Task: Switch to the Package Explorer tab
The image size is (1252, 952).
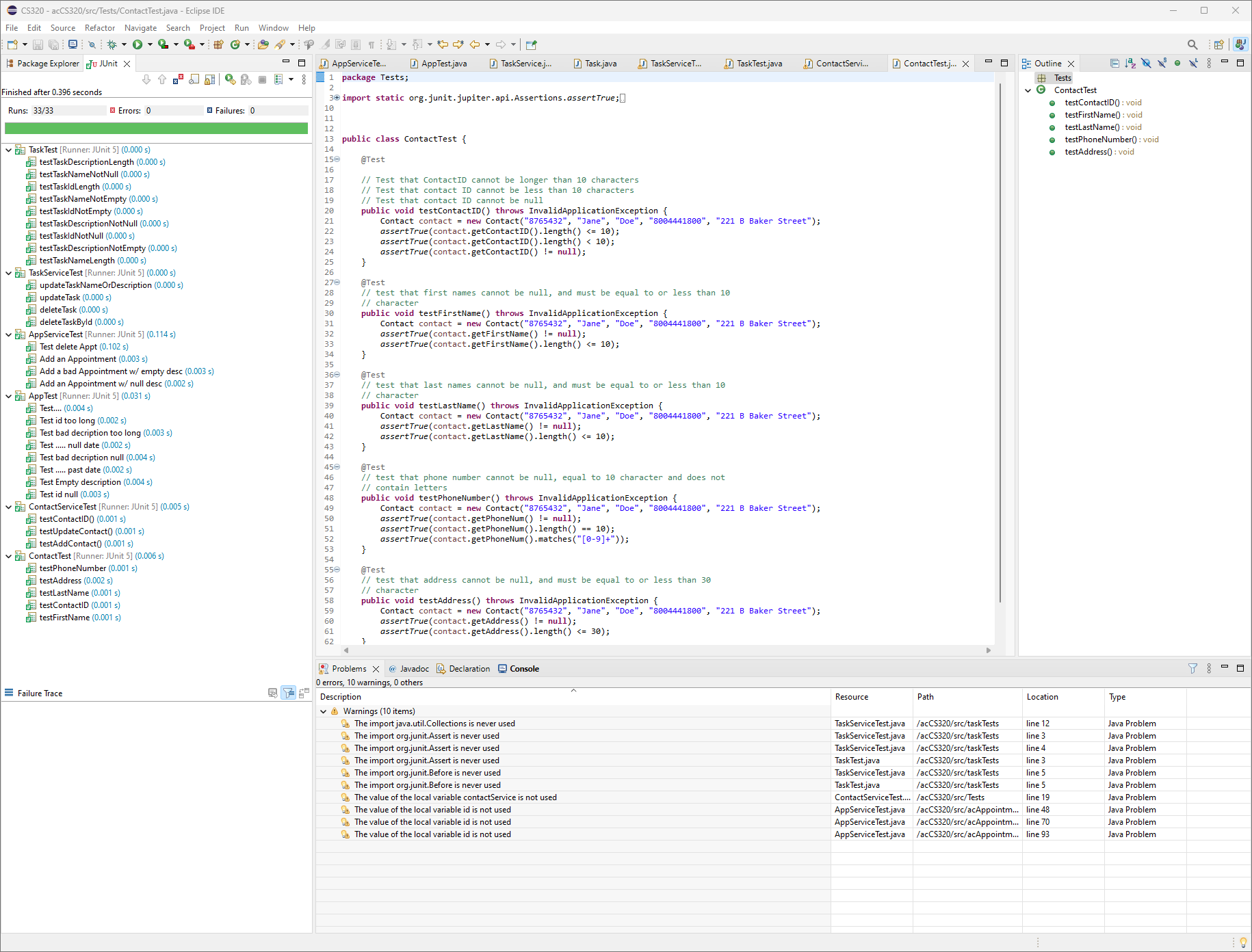Action: tap(42, 64)
